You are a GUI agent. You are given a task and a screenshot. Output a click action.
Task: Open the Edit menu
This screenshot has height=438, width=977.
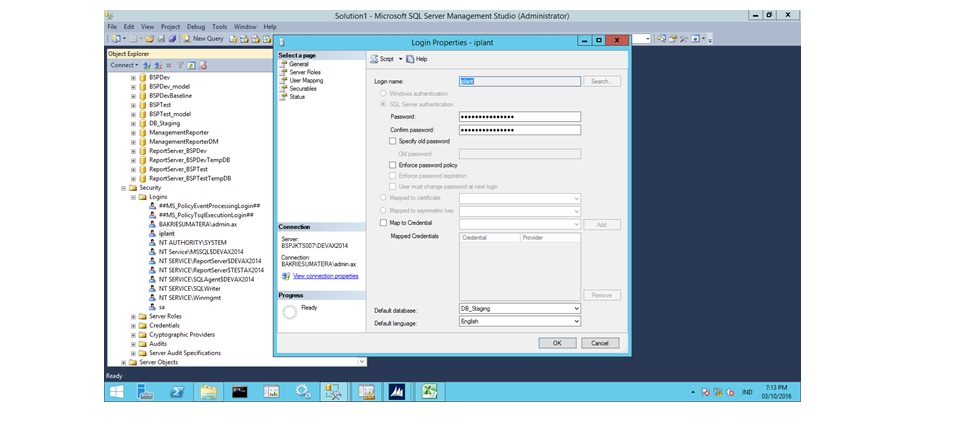129,27
